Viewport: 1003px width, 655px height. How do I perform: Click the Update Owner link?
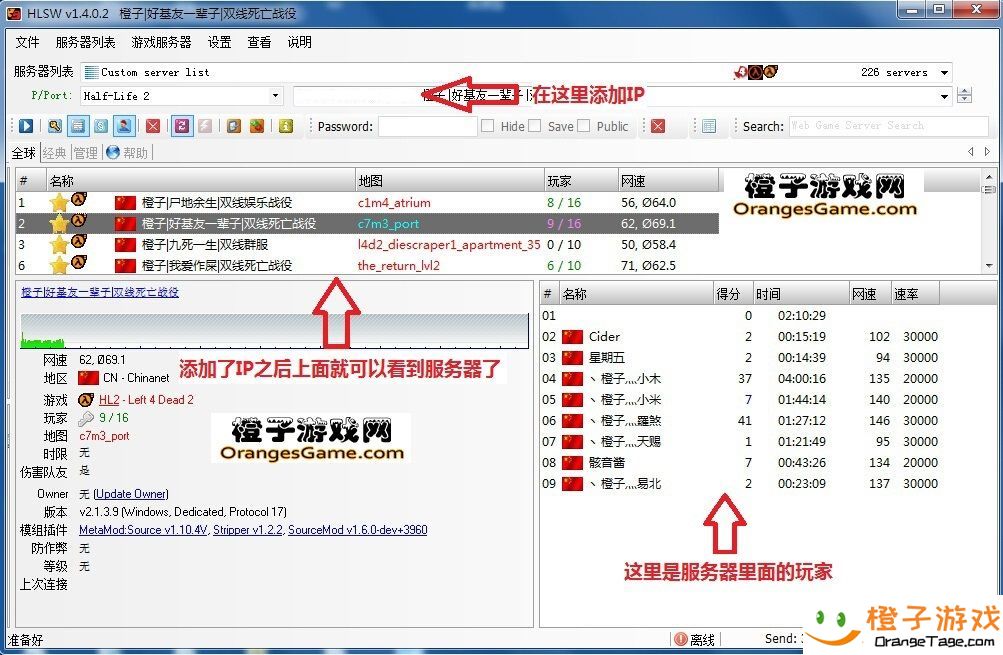131,494
